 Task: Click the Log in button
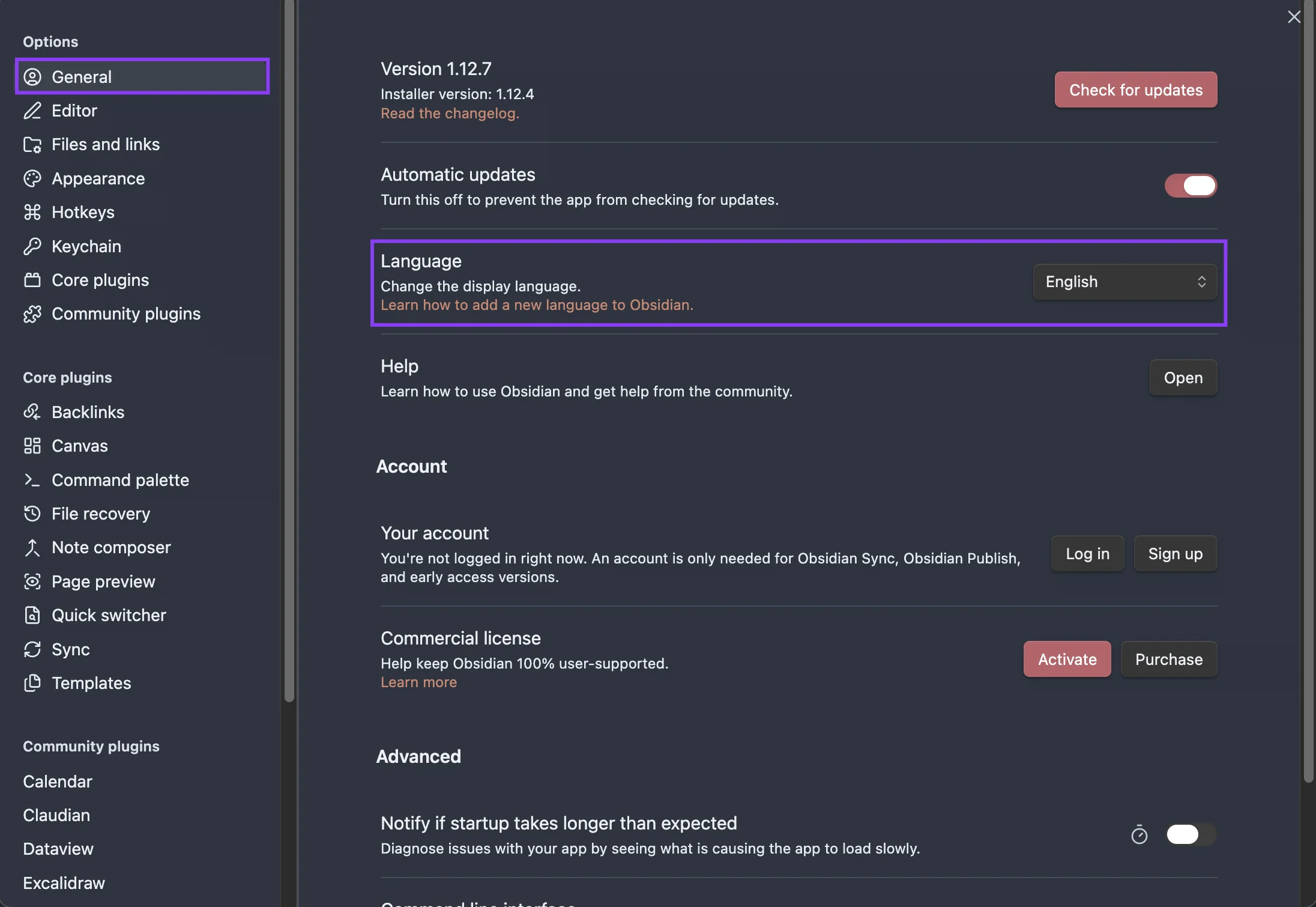pyautogui.click(x=1087, y=553)
